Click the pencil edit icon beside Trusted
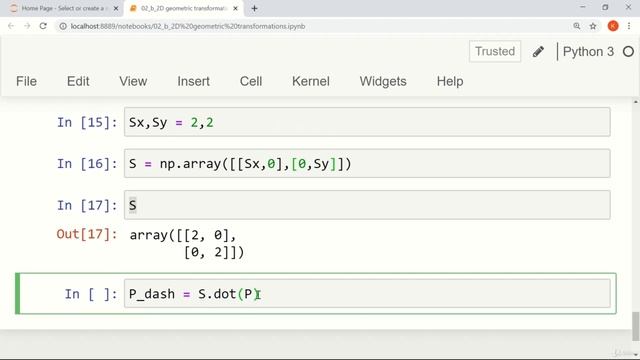 click(538, 52)
